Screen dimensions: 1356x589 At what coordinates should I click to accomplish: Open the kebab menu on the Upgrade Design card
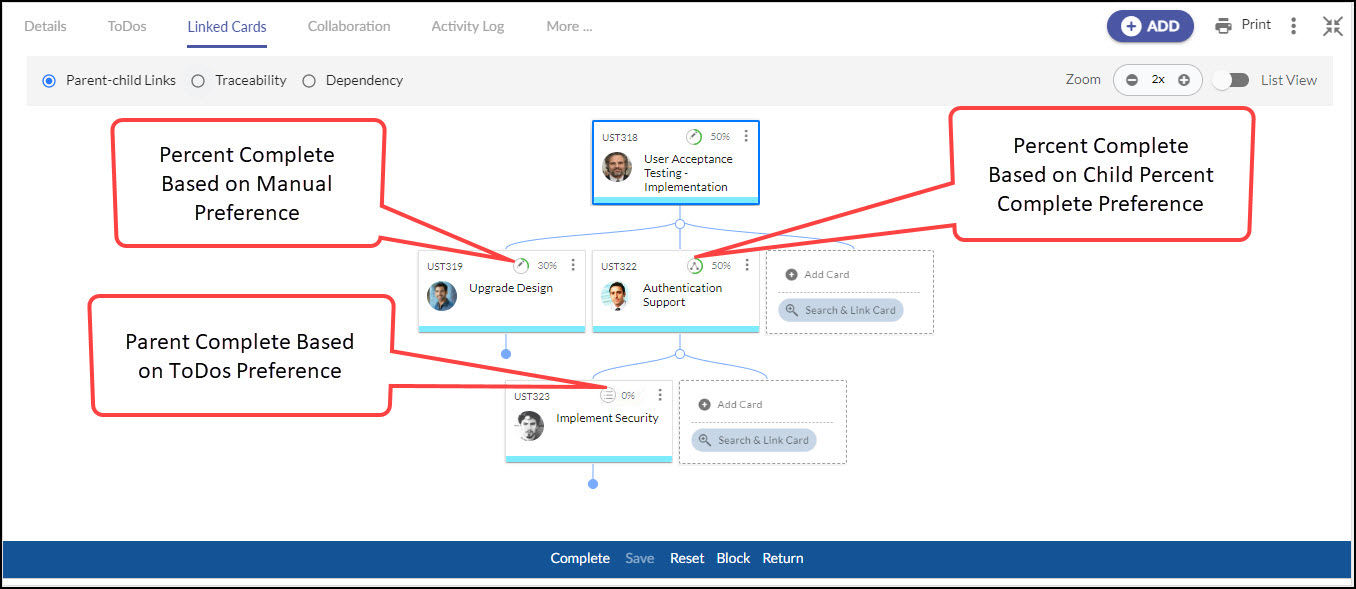tap(573, 265)
